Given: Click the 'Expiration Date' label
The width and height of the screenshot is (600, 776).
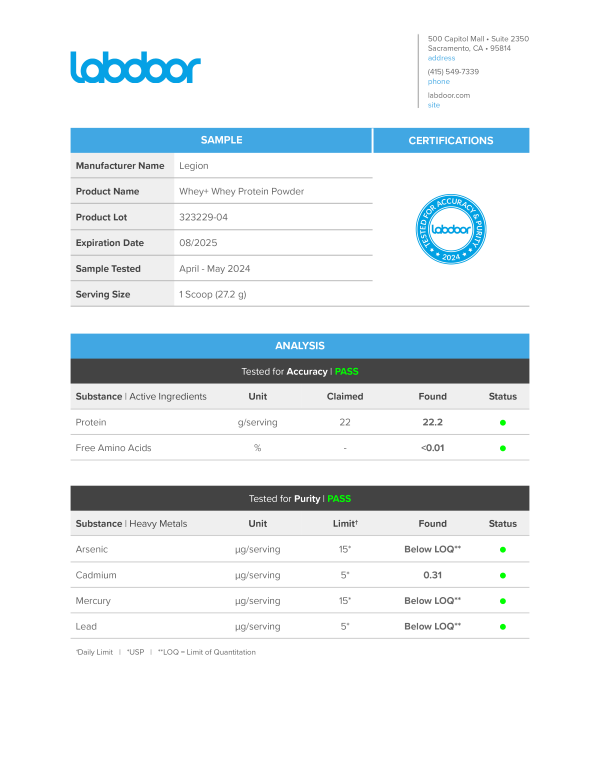Looking at the screenshot, I should tap(109, 243).
